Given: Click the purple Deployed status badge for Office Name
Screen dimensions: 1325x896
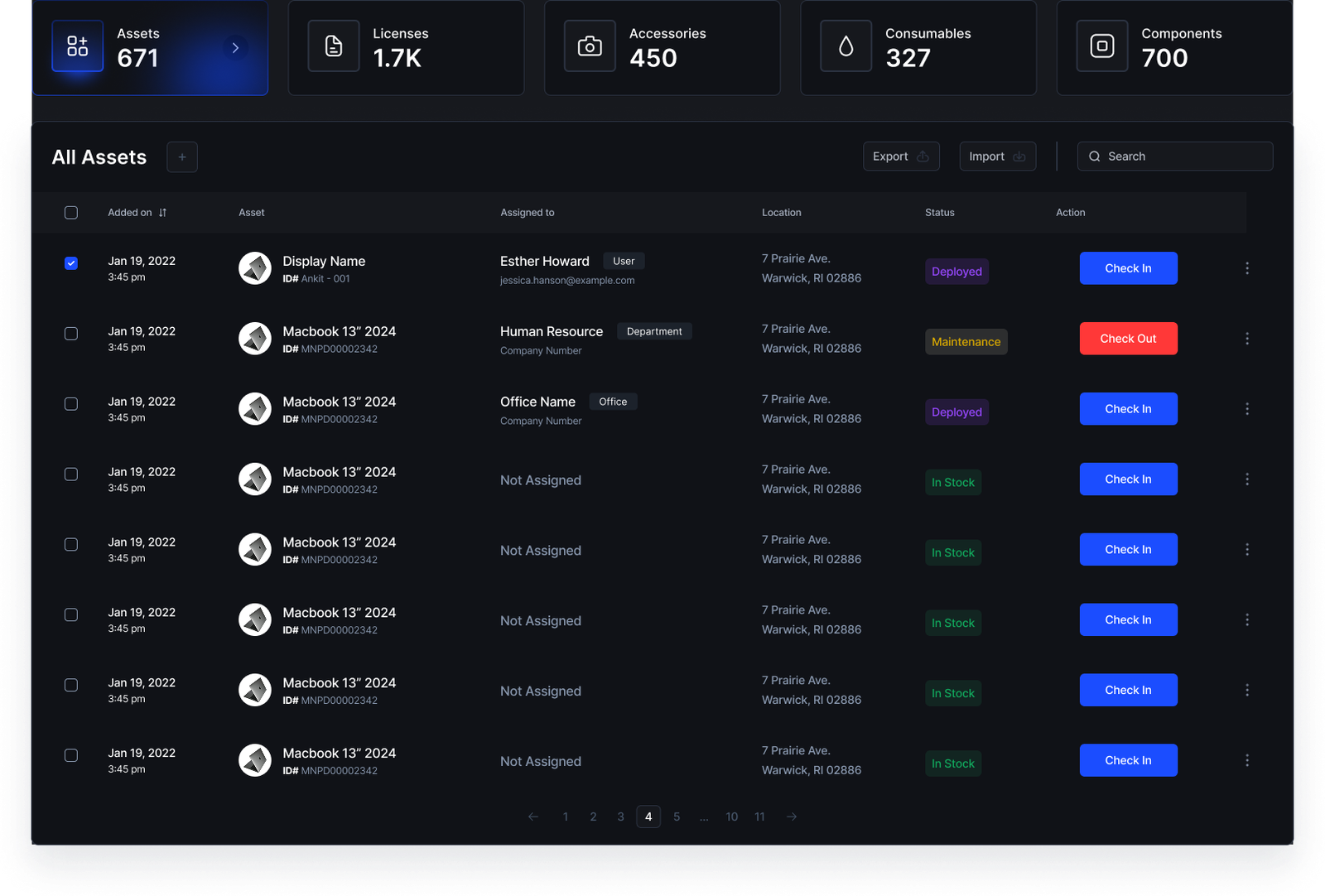Looking at the screenshot, I should (956, 412).
